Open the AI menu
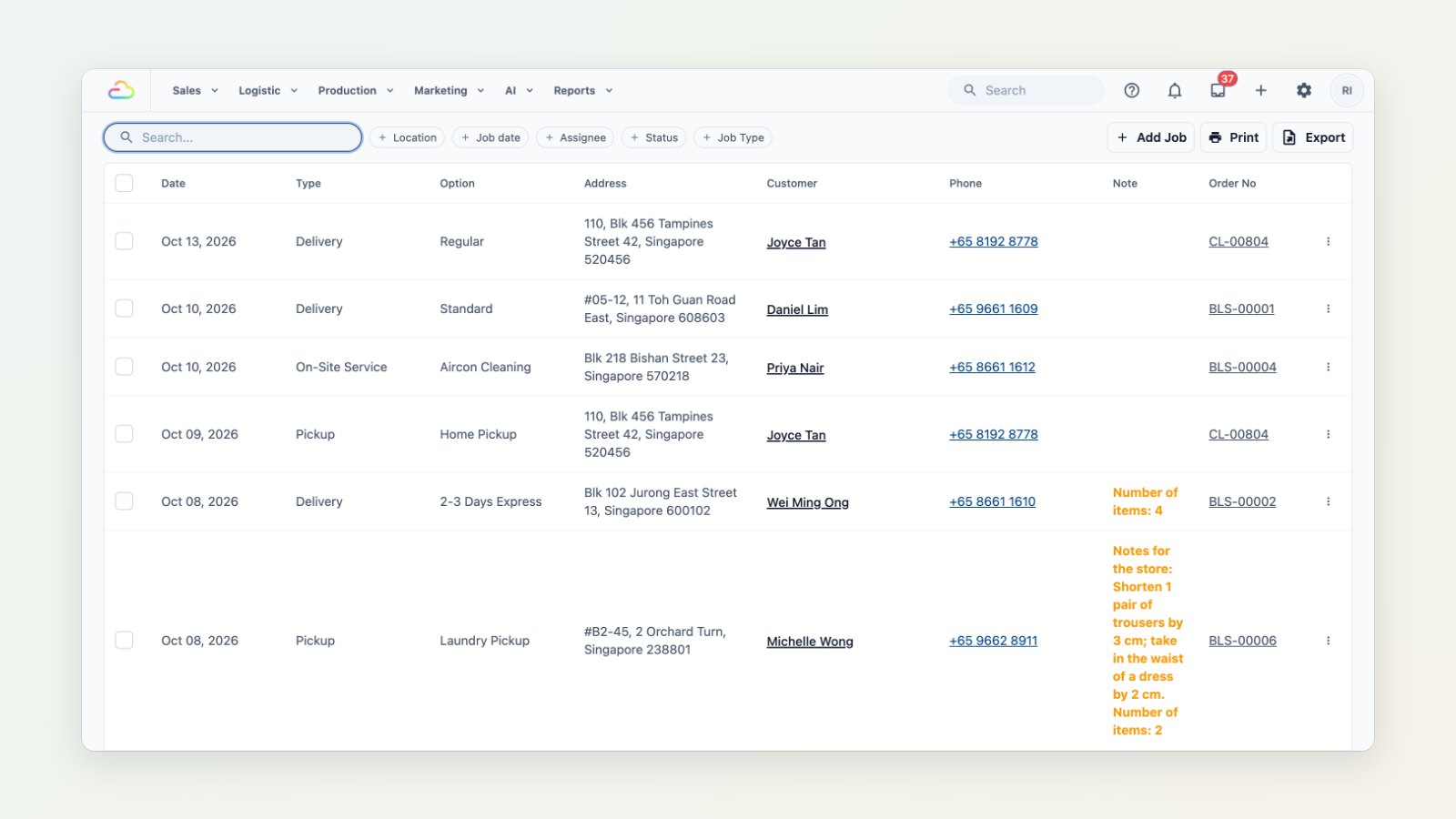Viewport: 1456px width, 819px height. pos(519,90)
